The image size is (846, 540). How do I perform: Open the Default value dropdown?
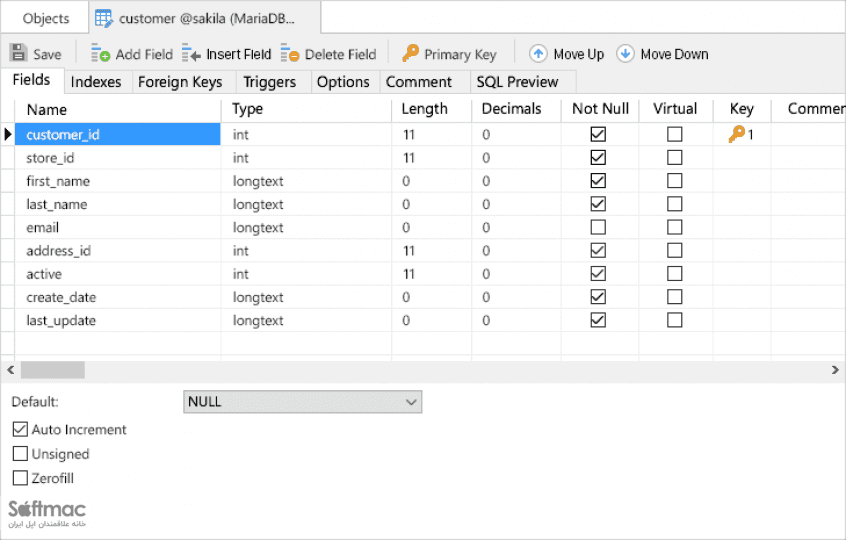pos(303,402)
